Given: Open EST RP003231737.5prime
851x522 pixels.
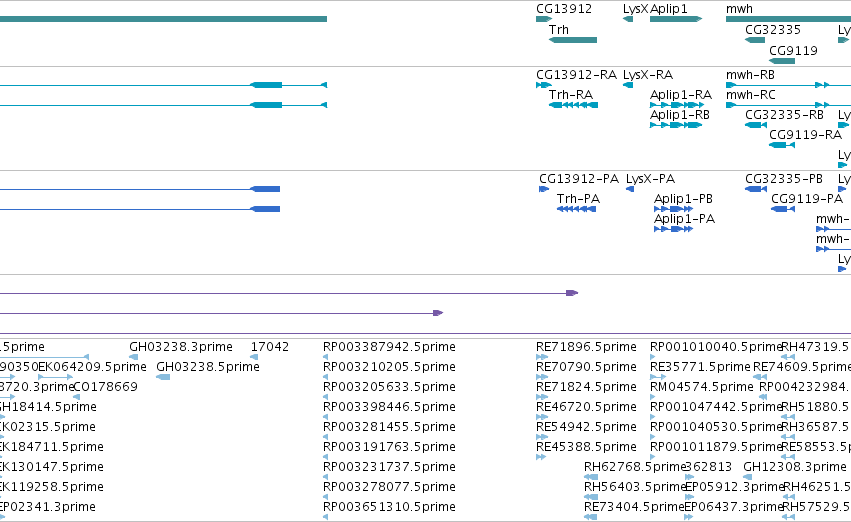Looking at the screenshot, I should pos(389,467).
